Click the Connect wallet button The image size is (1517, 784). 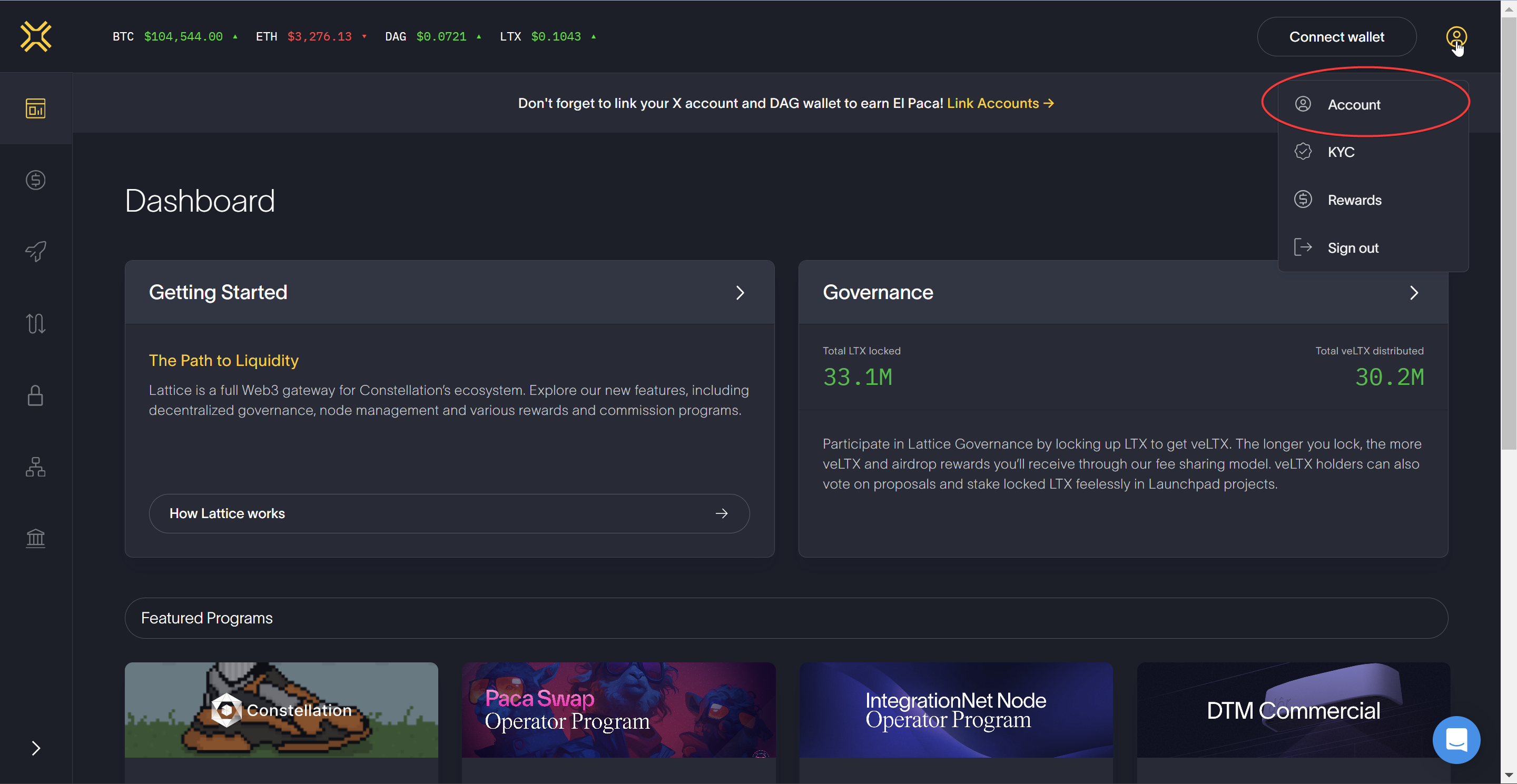pos(1336,36)
